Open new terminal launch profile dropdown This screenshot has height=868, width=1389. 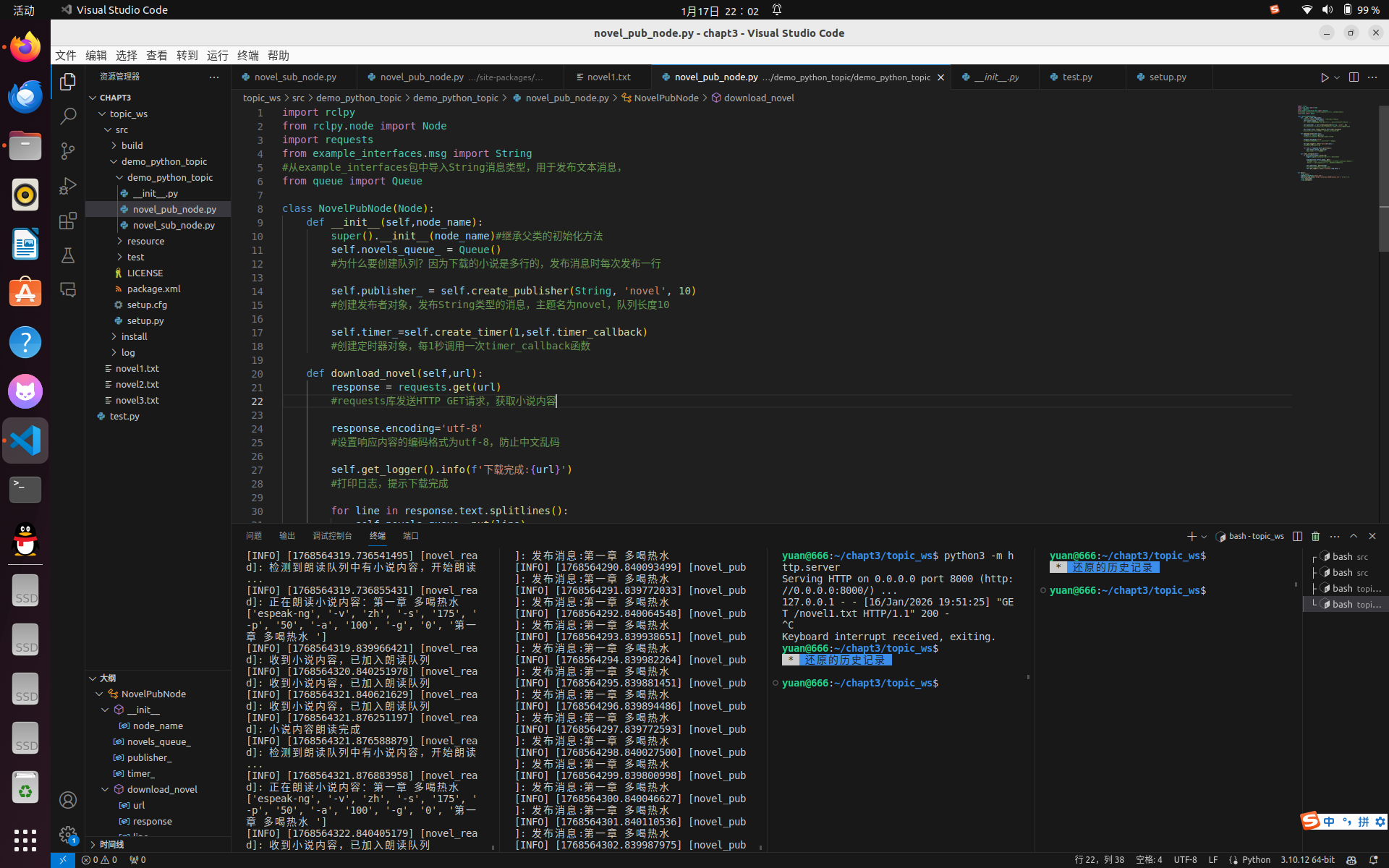(x=1204, y=537)
